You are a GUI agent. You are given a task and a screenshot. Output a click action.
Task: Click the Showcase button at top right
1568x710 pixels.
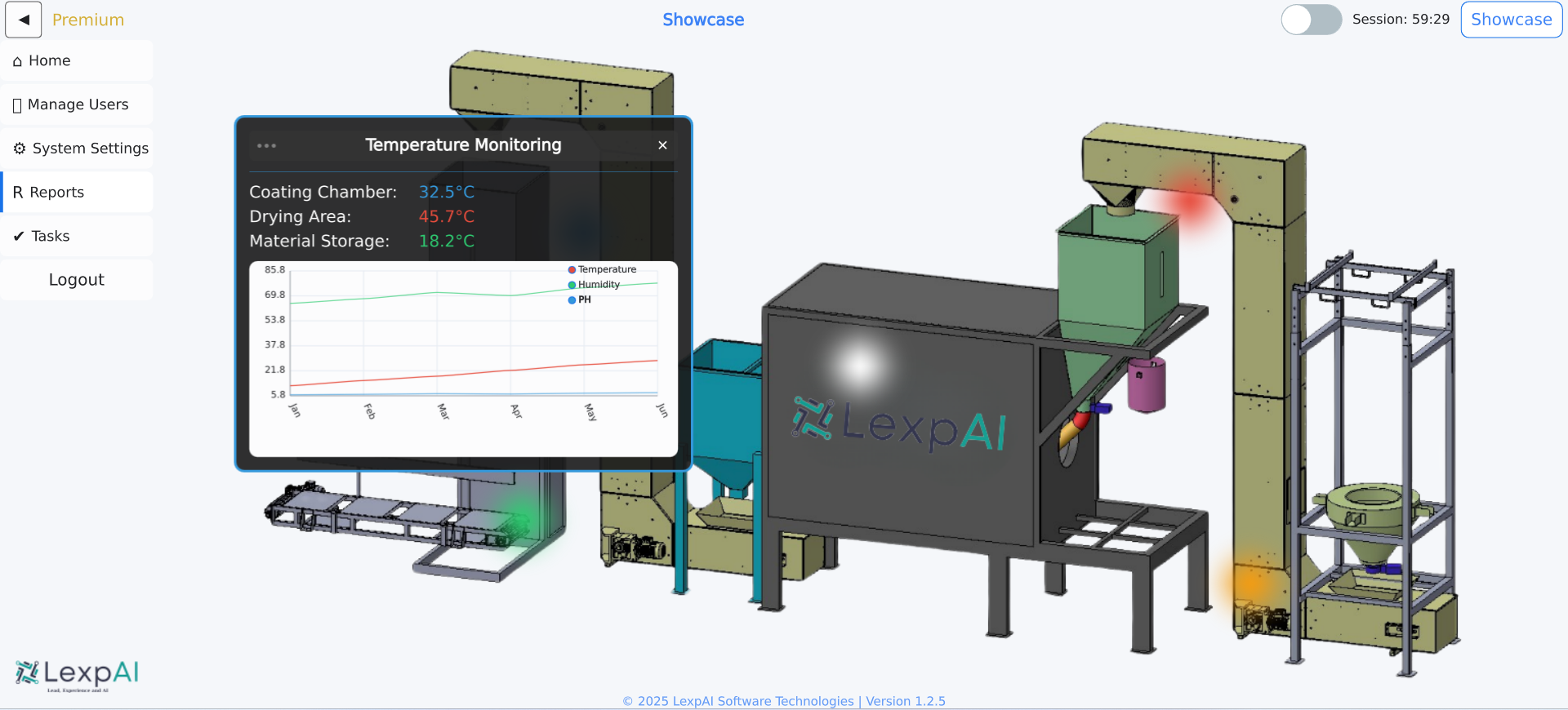tap(1510, 20)
